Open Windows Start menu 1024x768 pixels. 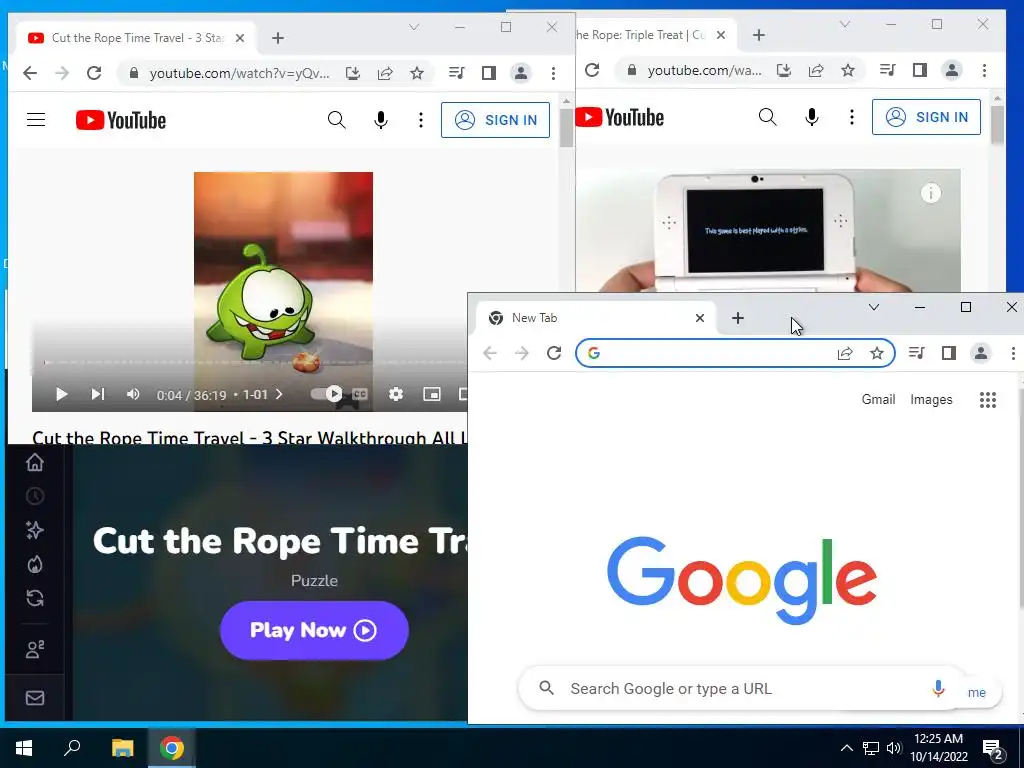coord(24,748)
